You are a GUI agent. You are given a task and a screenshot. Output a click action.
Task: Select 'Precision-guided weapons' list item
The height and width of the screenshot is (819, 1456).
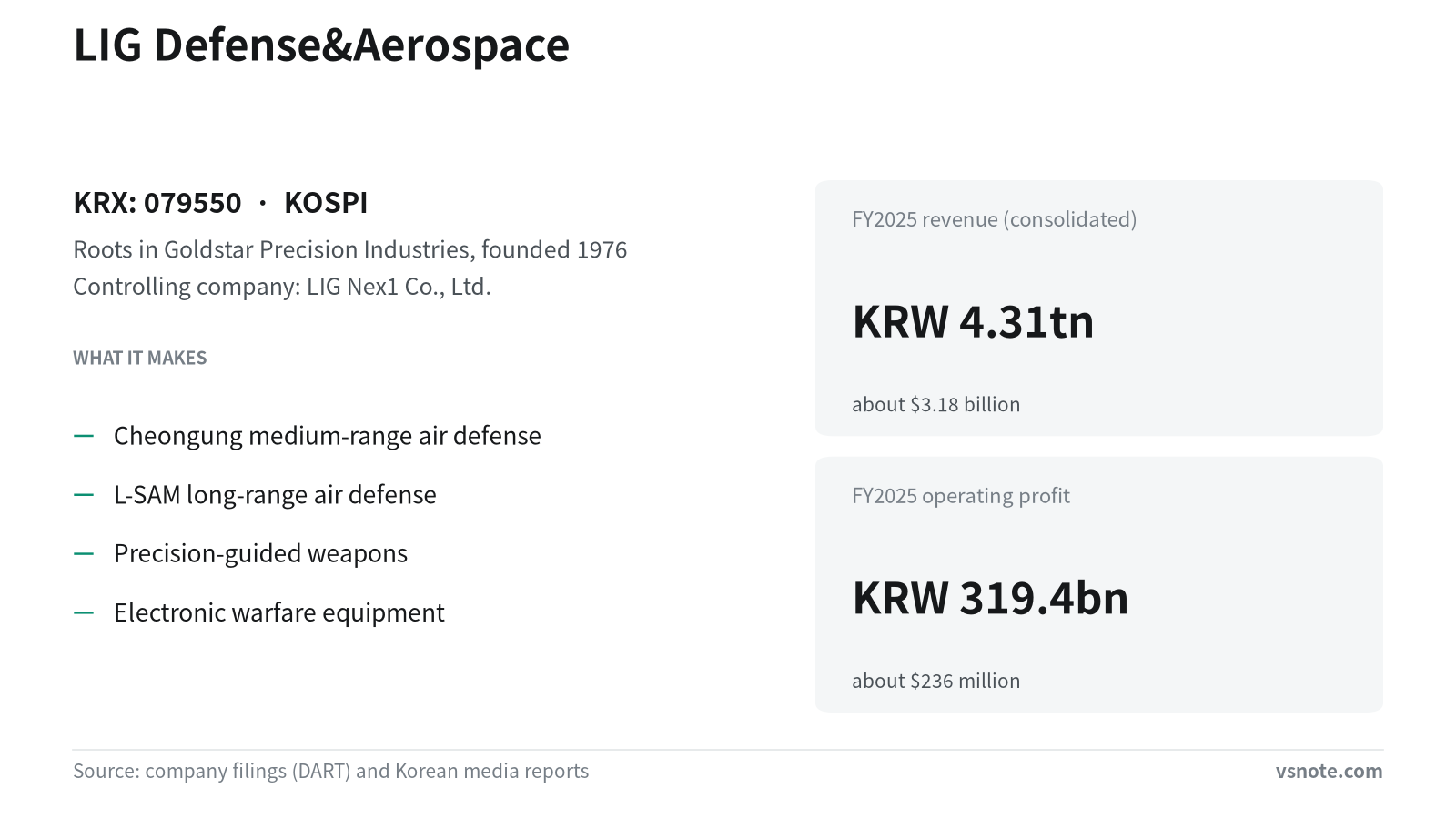(x=260, y=553)
